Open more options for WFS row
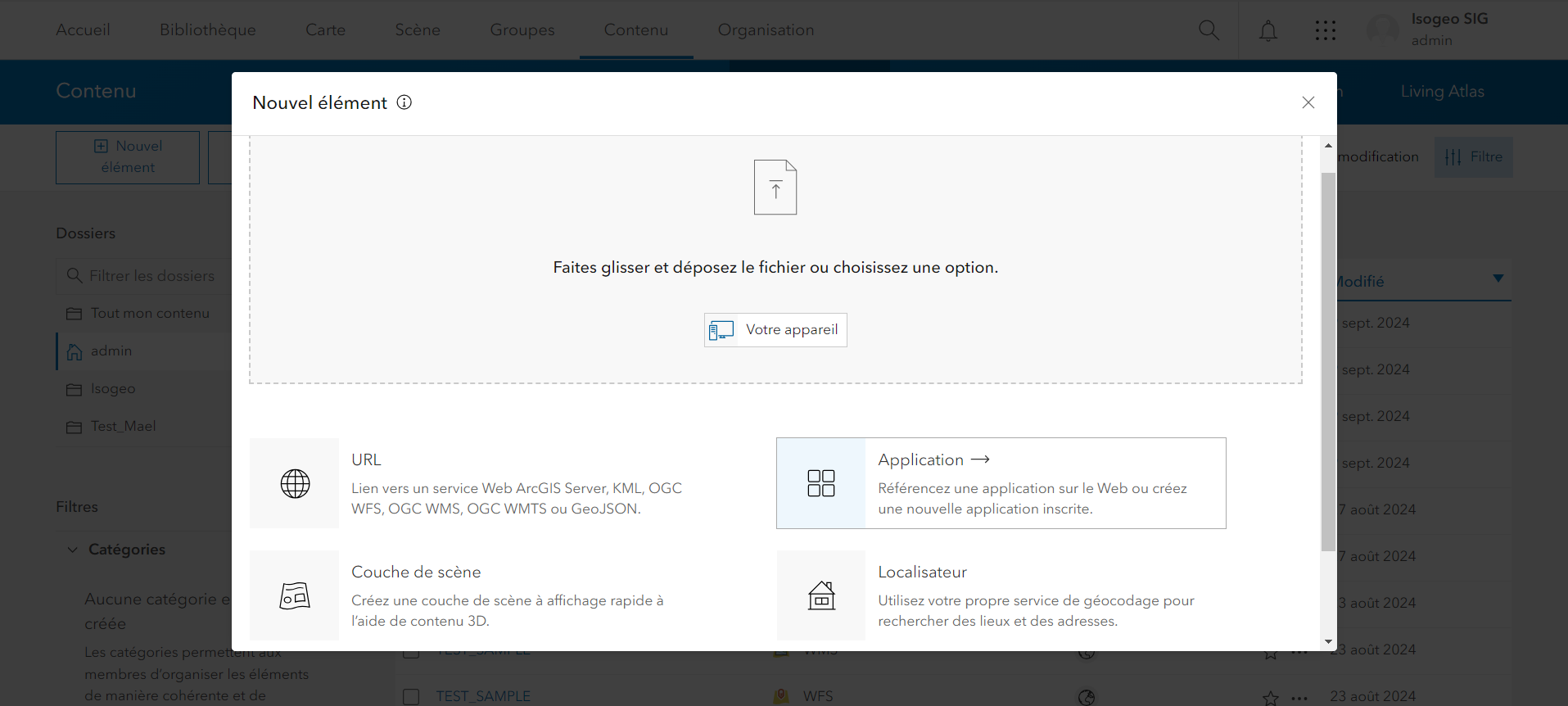The width and height of the screenshot is (1568, 706). coord(1299,699)
